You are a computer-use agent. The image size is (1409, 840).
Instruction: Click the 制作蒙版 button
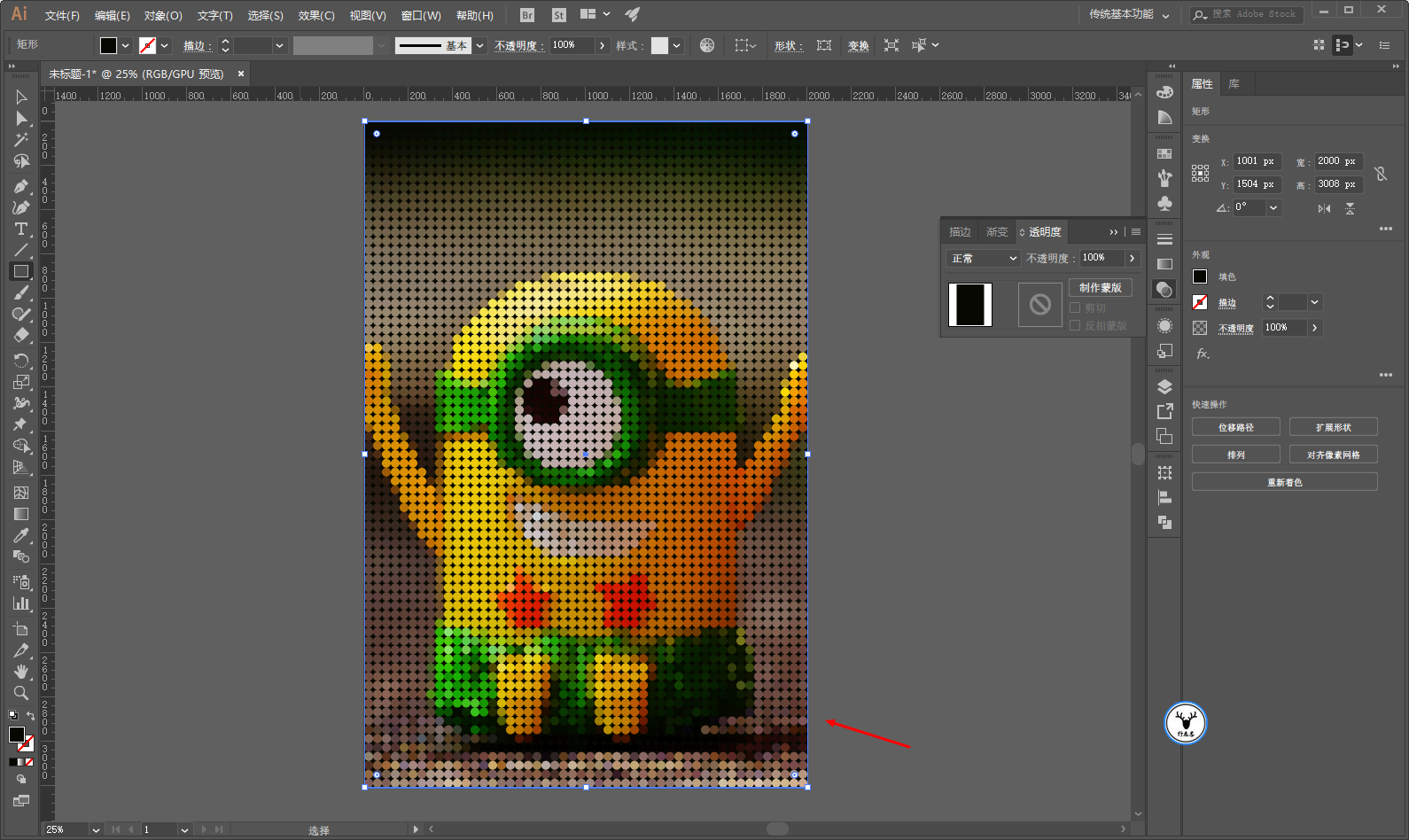[1100, 287]
